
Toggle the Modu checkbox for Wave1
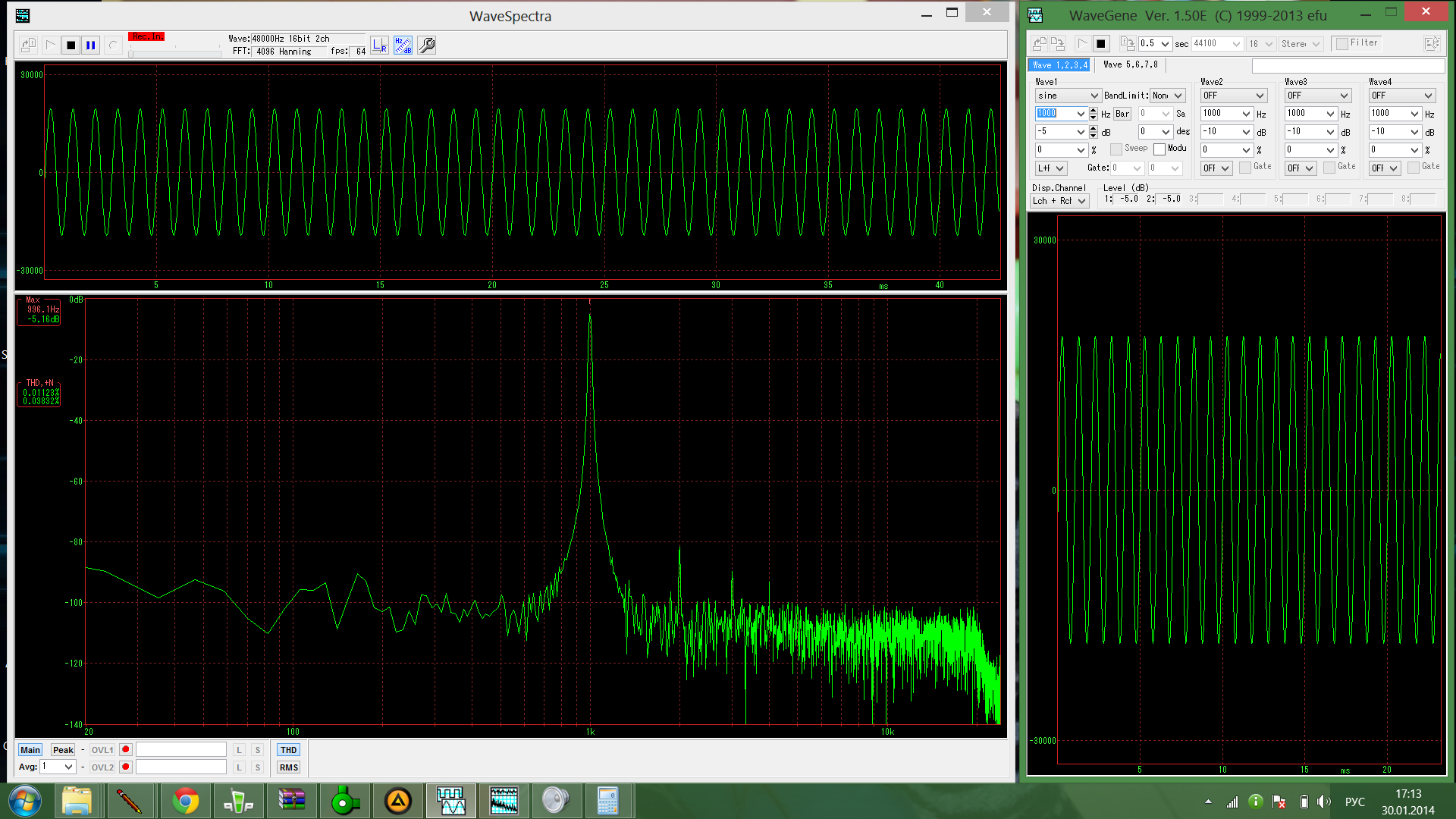click(x=1159, y=149)
